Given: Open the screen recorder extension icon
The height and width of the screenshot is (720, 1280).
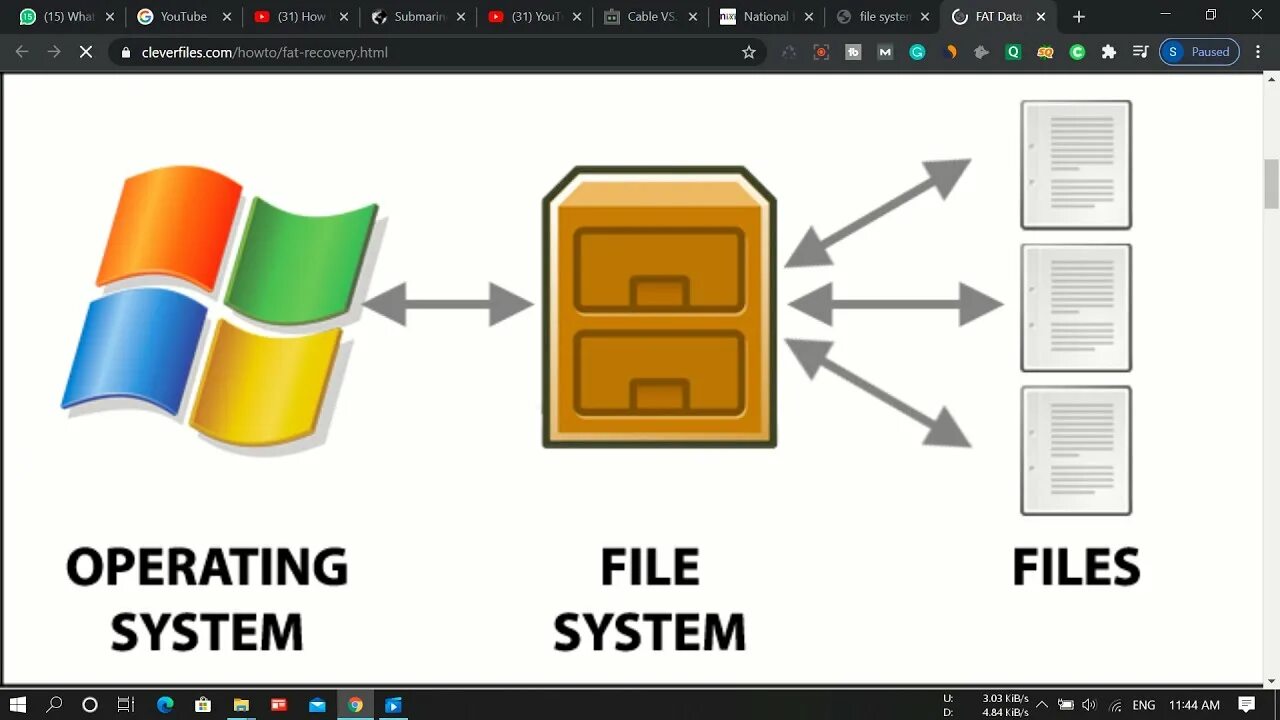Looking at the screenshot, I should pos(821,52).
